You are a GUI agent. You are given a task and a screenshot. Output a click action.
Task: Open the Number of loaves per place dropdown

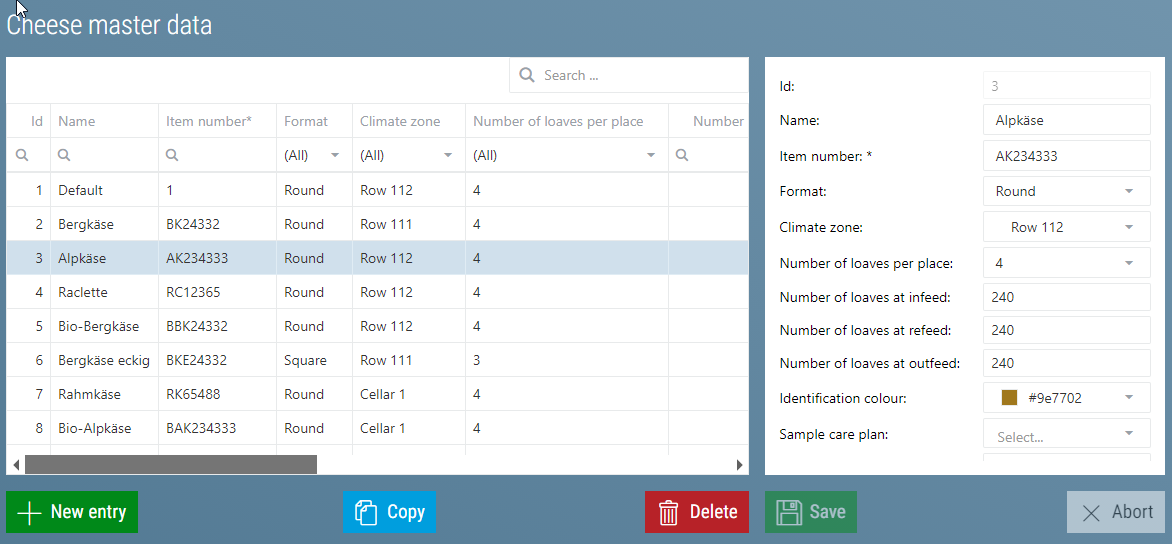1129,264
